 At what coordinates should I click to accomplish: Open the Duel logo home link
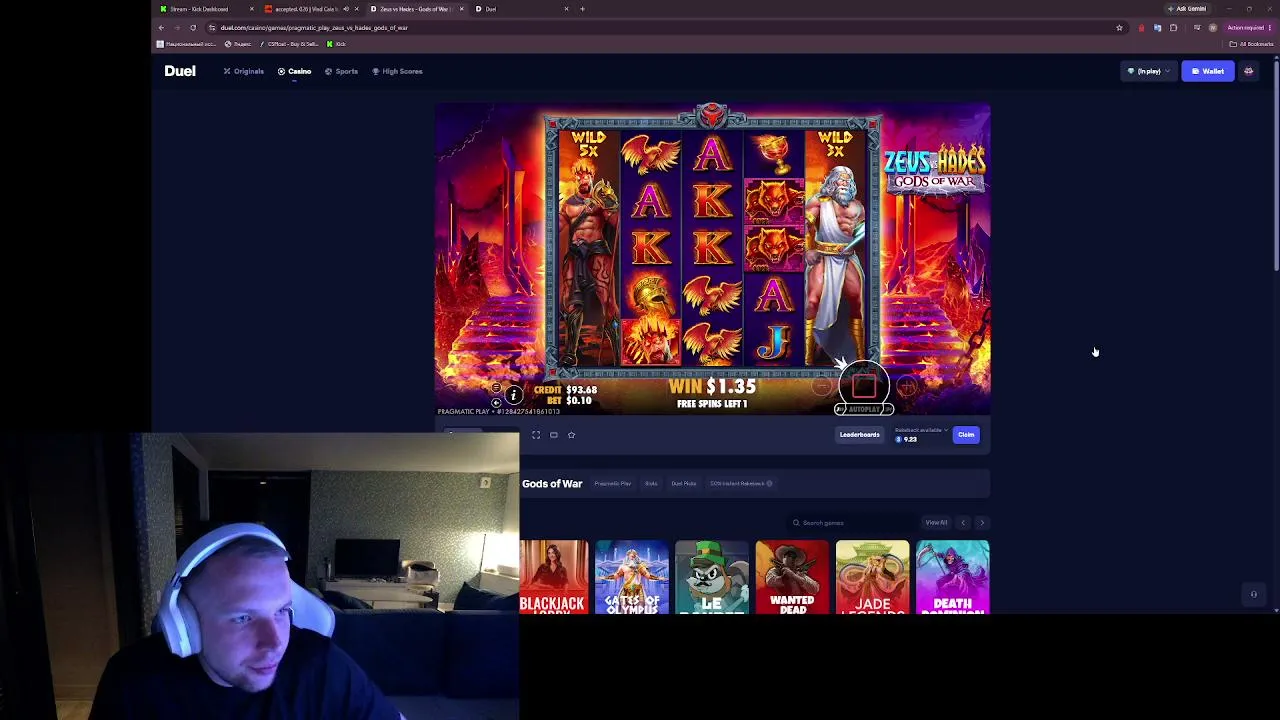180,71
